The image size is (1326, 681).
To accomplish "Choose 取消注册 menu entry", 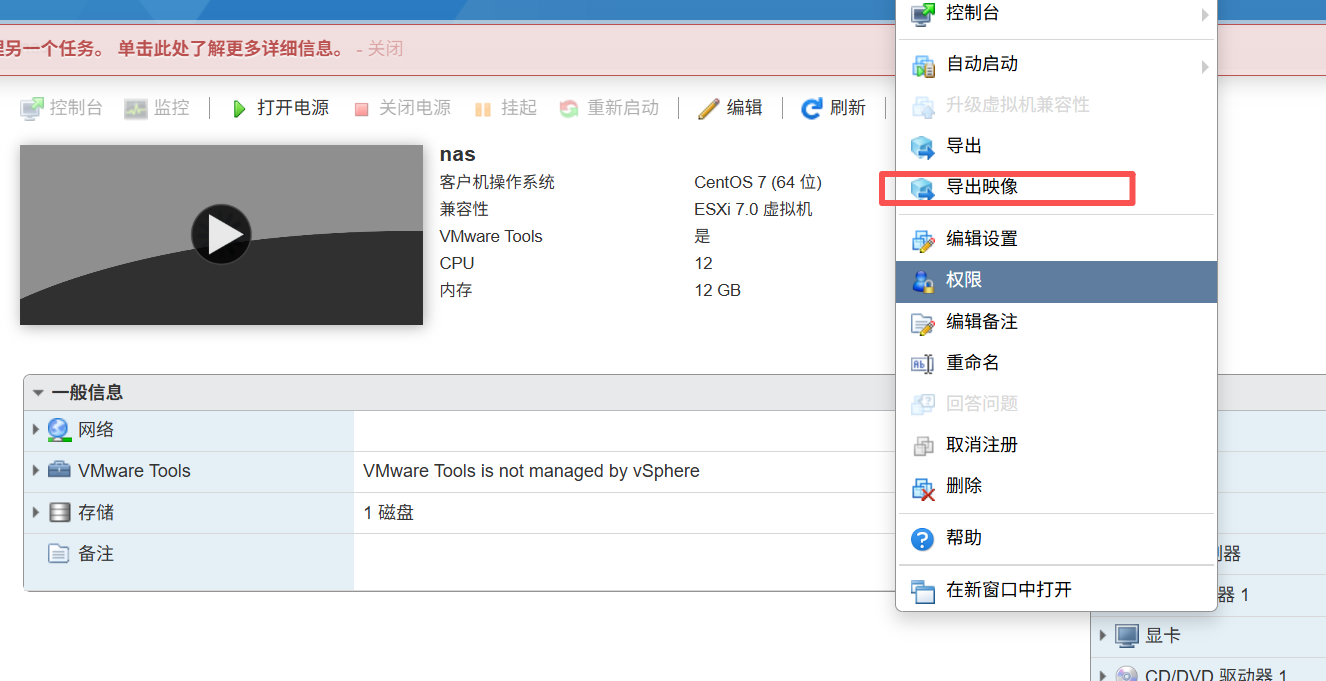I will [1056, 445].
